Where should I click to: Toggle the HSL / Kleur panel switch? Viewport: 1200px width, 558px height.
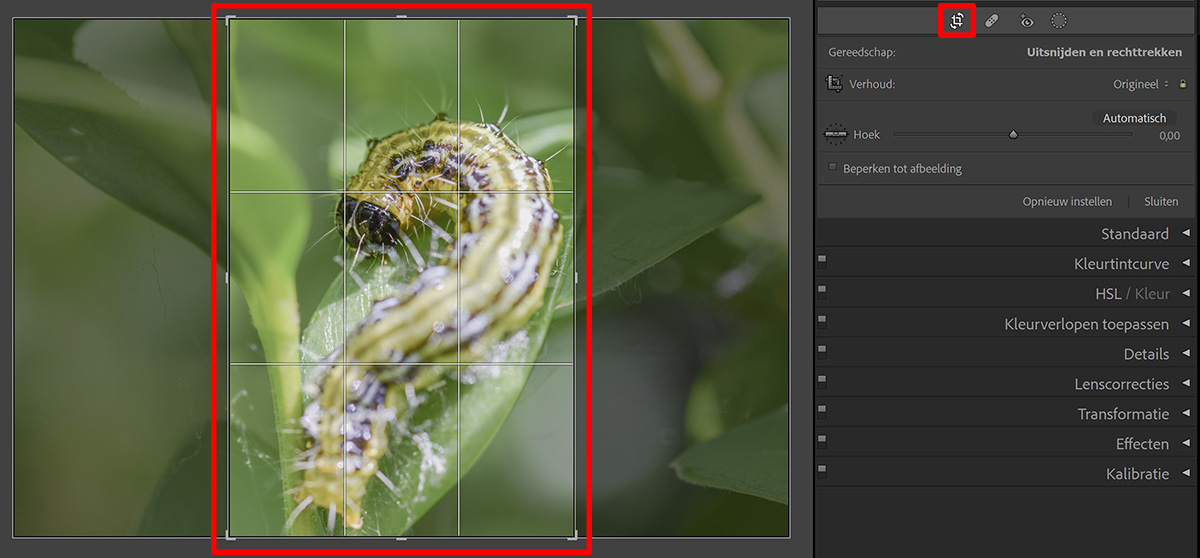[822, 290]
